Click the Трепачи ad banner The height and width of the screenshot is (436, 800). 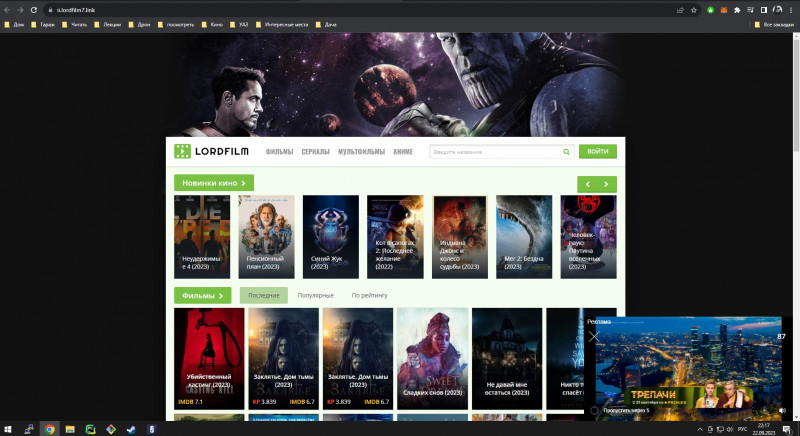689,396
